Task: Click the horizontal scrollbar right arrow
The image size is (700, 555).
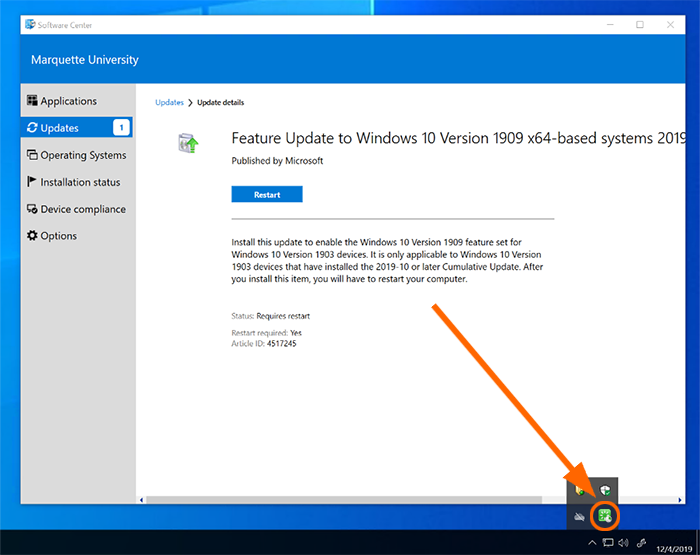Action: coord(680,499)
